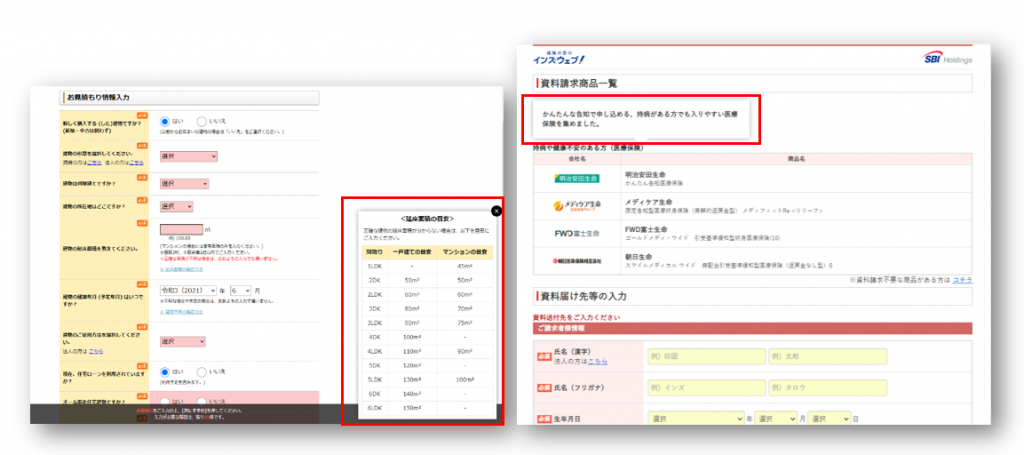The image size is (1024, 455).
Task: Open the building usage 選択 dropdown
Action: click(x=182, y=341)
